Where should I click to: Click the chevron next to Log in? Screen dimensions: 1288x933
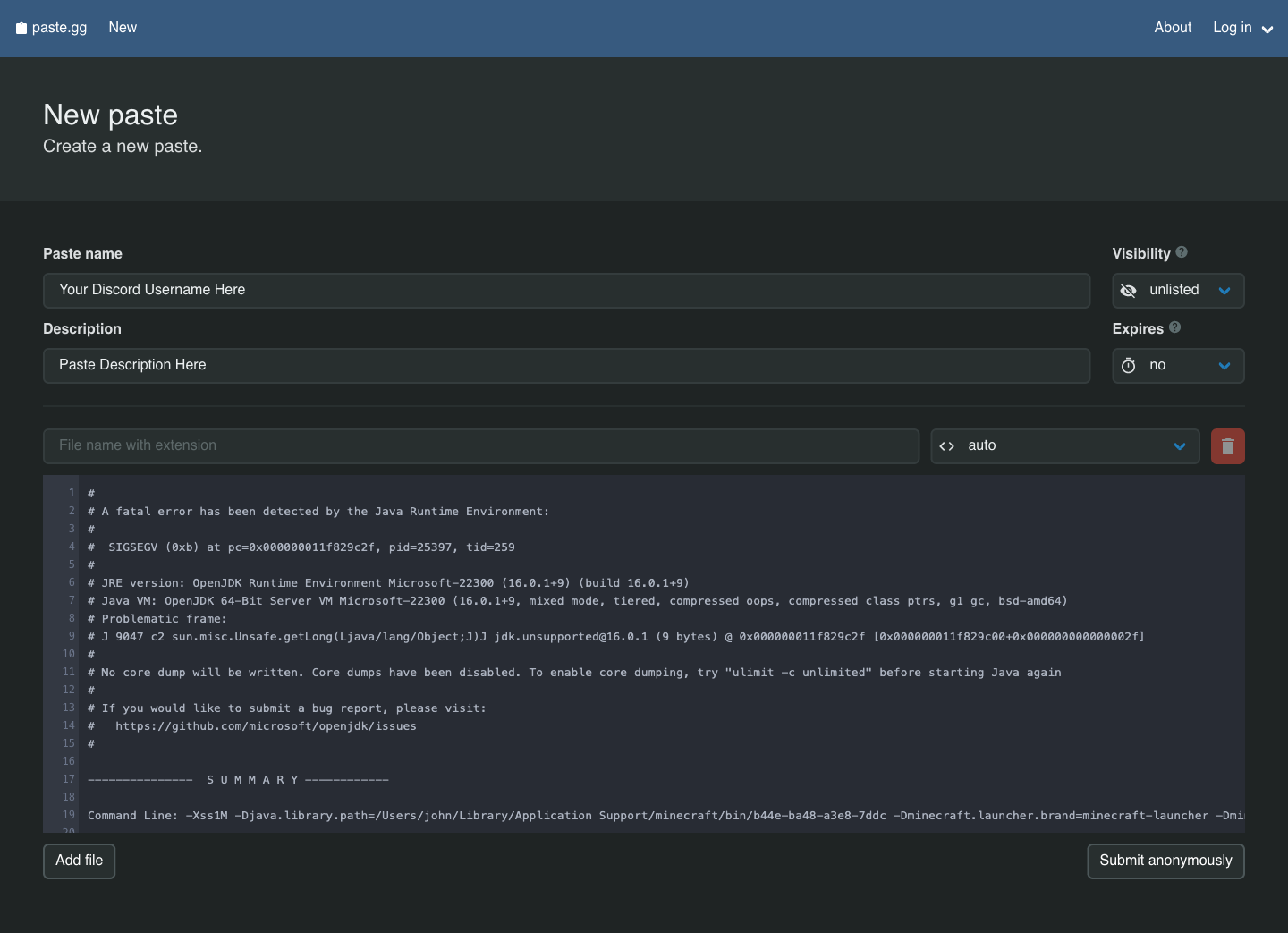1268,29
